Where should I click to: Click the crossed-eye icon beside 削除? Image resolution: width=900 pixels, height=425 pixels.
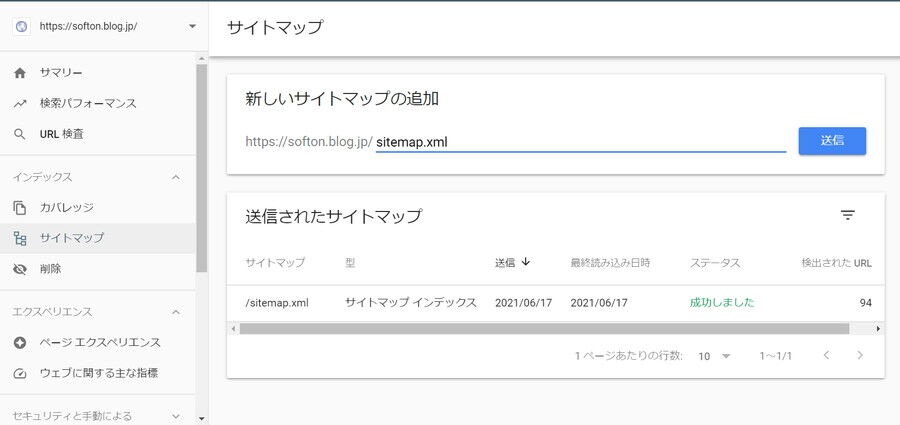coord(20,269)
